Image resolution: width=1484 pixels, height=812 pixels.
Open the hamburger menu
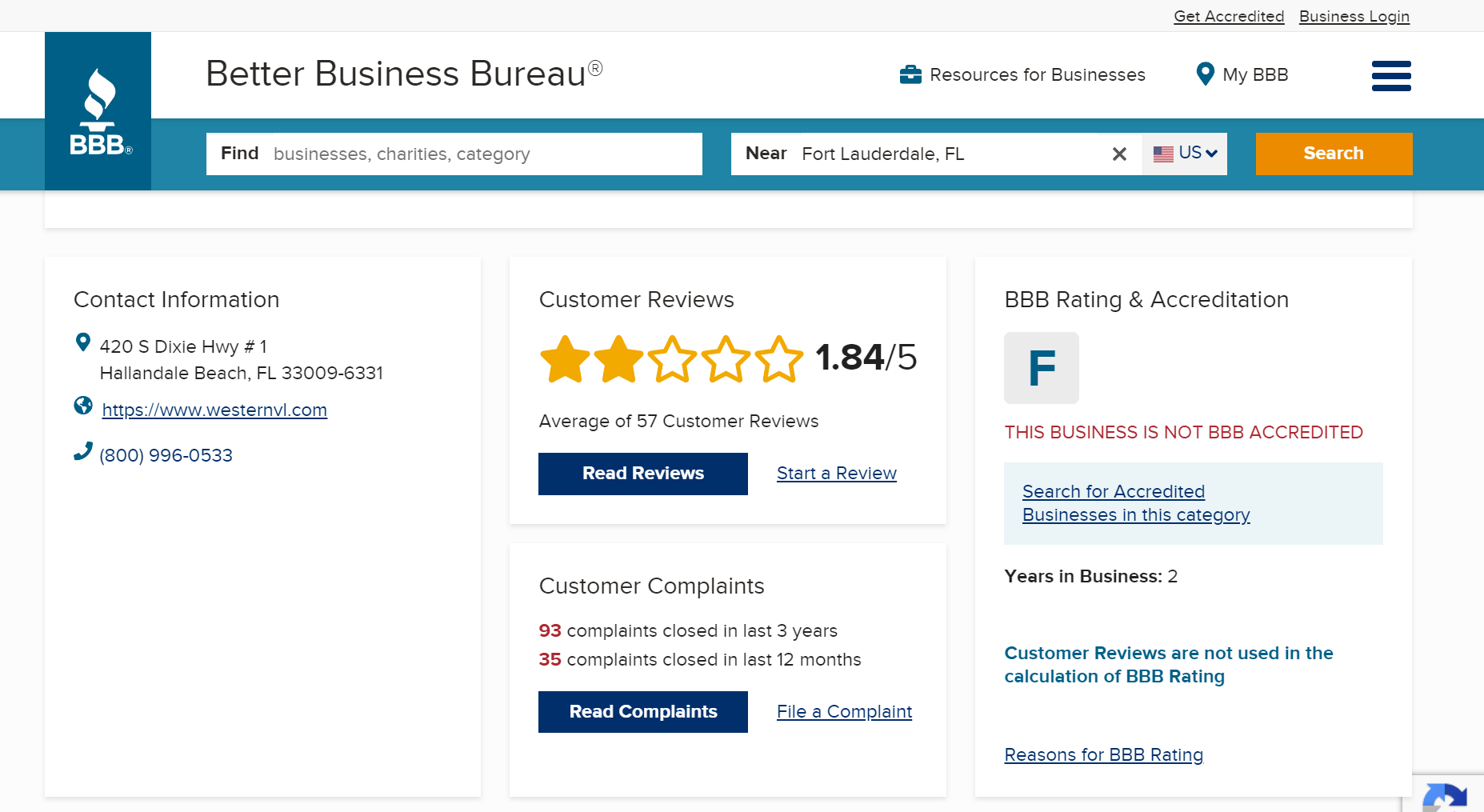click(x=1391, y=76)
